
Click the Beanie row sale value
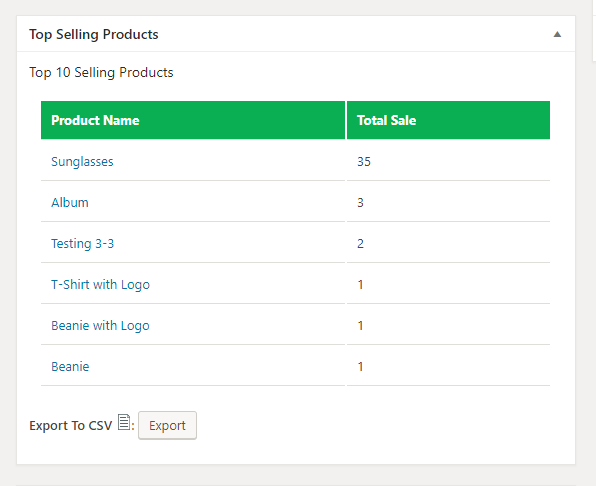(x=360, y=367)
